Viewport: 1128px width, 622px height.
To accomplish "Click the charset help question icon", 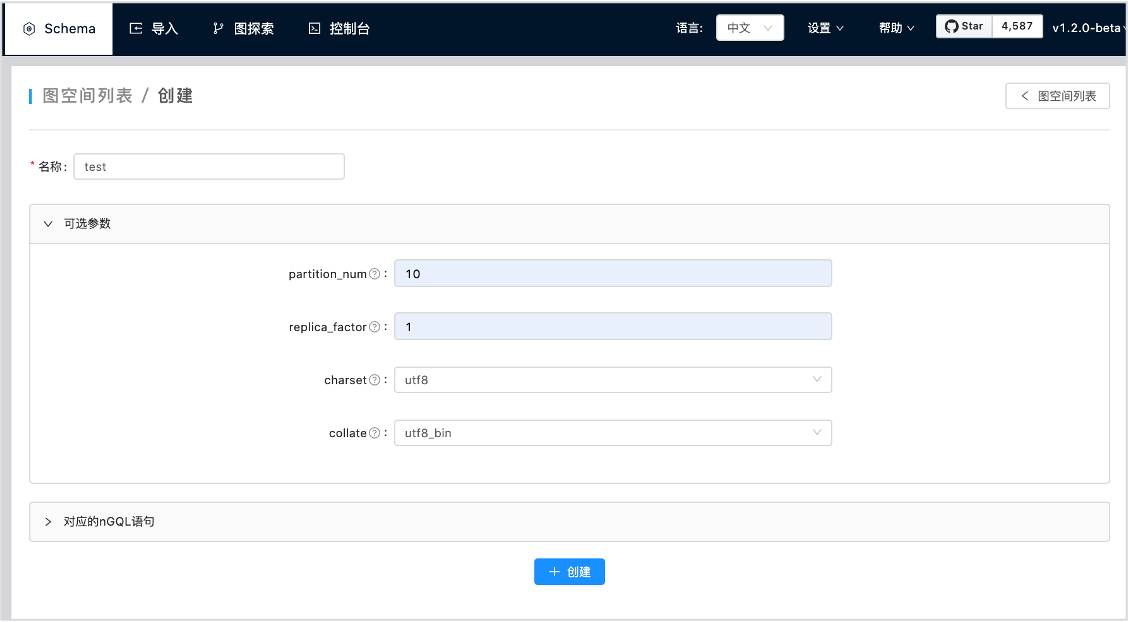I will tap(375, 380).
